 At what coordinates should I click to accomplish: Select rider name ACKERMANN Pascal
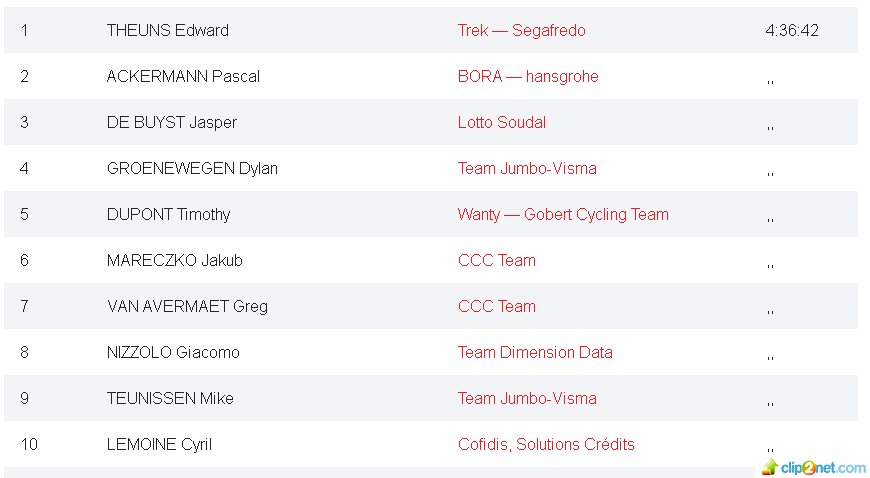tap(183, 77)
